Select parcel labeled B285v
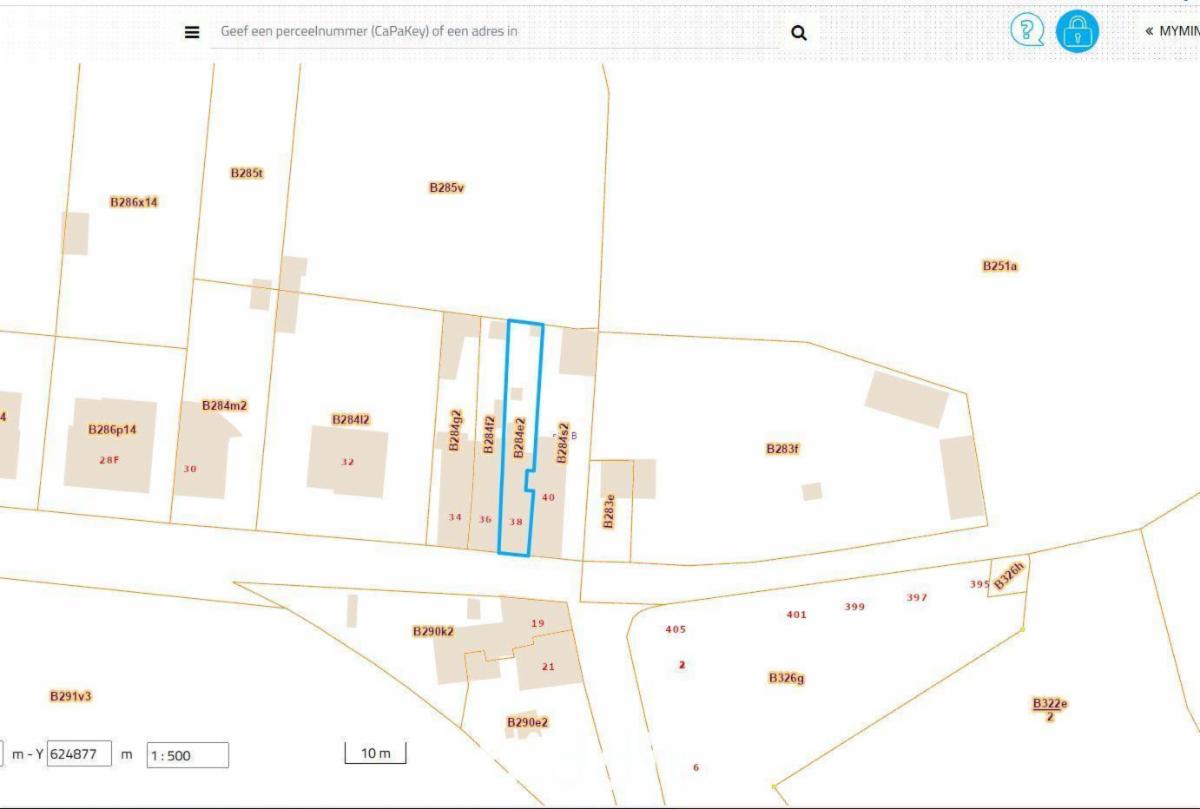This screenshot has width=1200, height=809. (446, 187)
